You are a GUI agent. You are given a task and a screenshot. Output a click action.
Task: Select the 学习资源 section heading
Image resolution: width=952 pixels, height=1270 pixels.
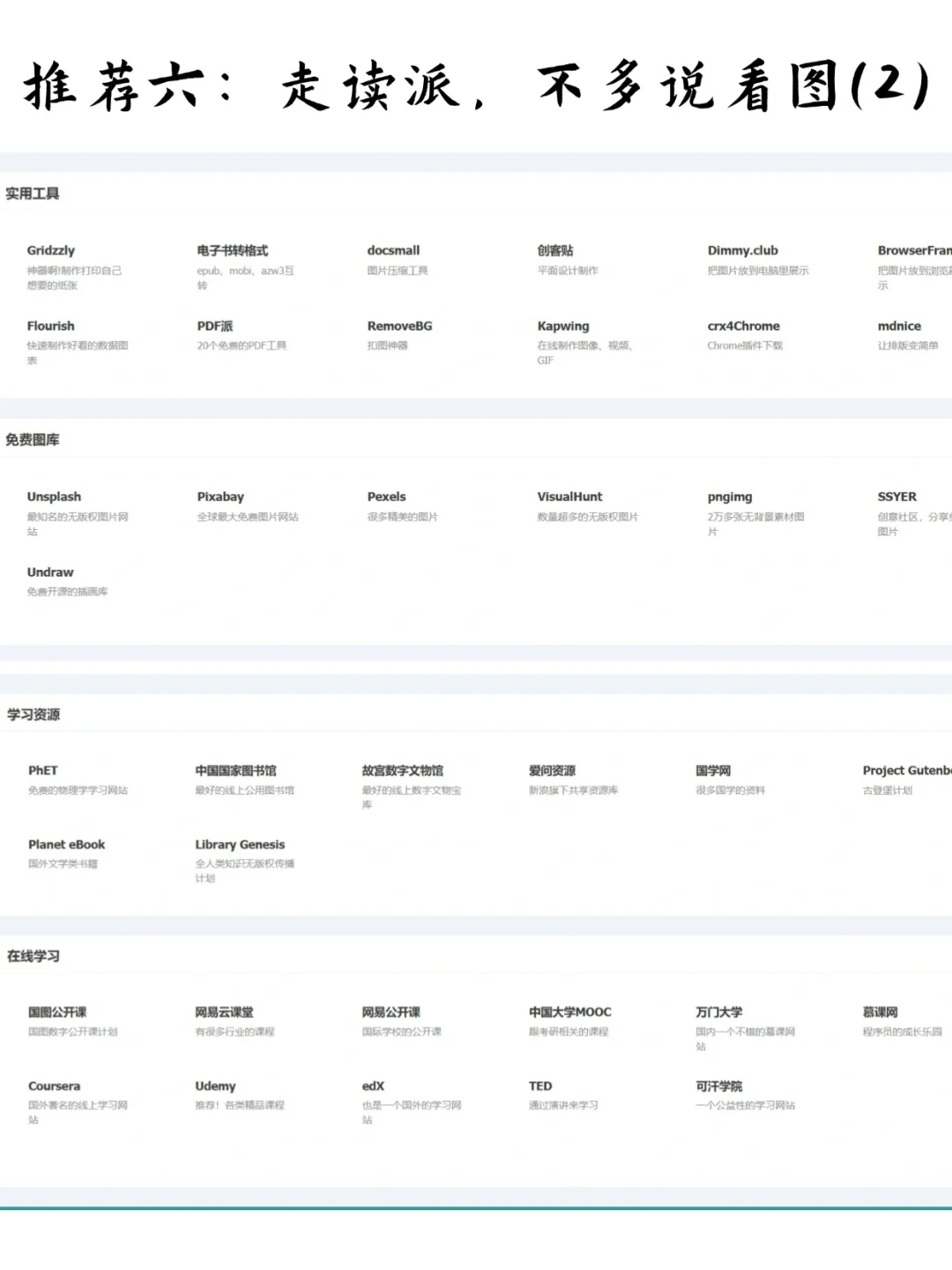click(x=33, y=714)
